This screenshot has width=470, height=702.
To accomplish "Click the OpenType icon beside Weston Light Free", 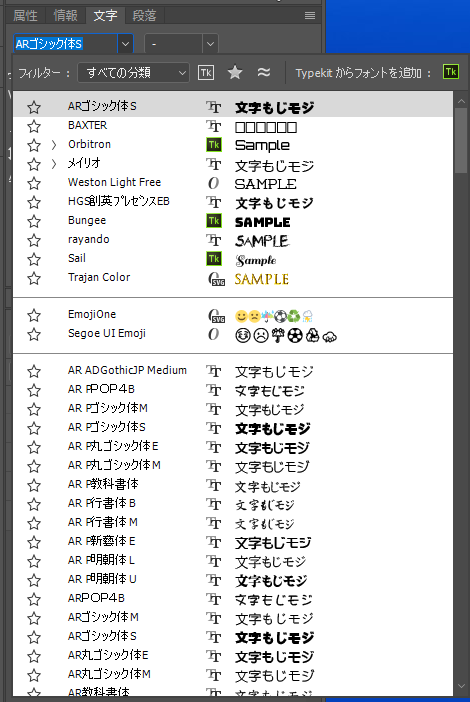I will pos(214,183).
